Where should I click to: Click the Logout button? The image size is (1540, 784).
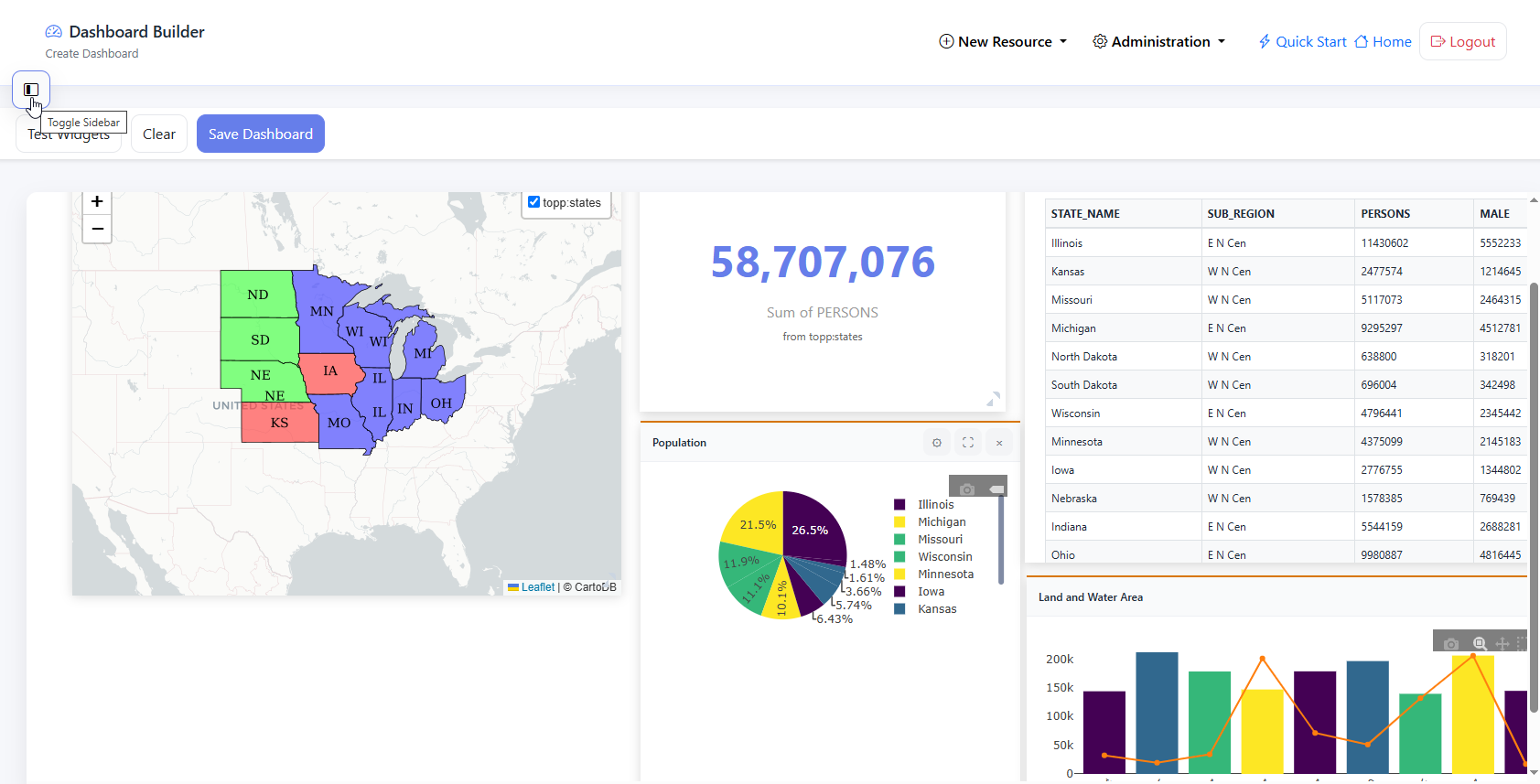coord(1462,42)
